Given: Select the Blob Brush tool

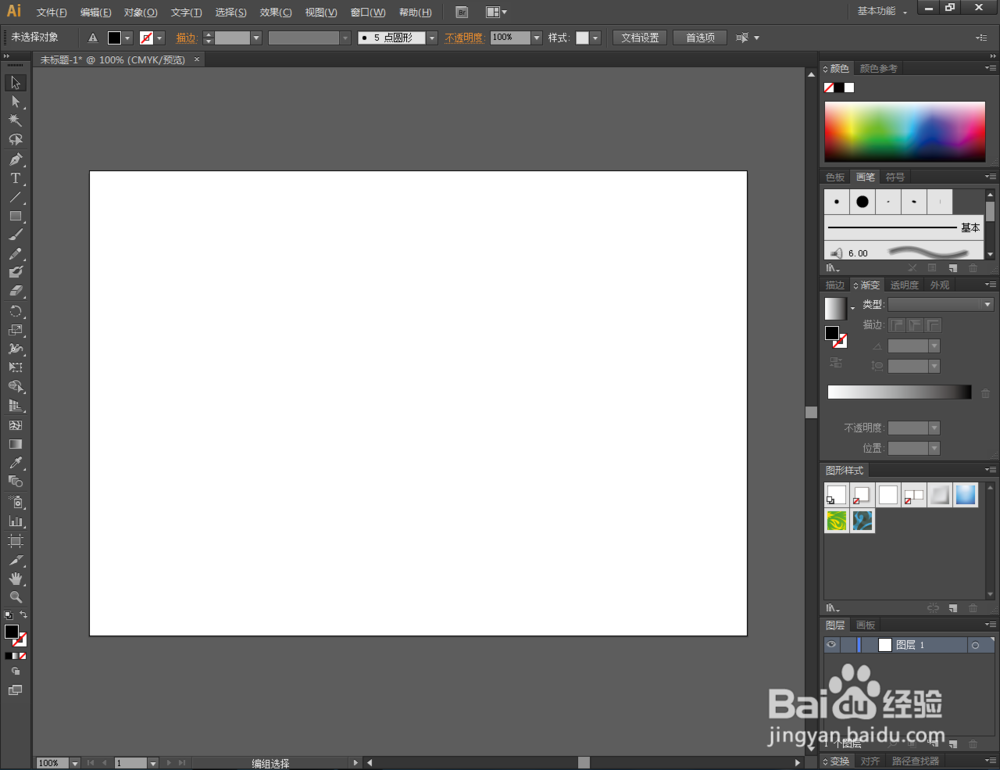Looking at the screenshot, I should click(15, 272).
